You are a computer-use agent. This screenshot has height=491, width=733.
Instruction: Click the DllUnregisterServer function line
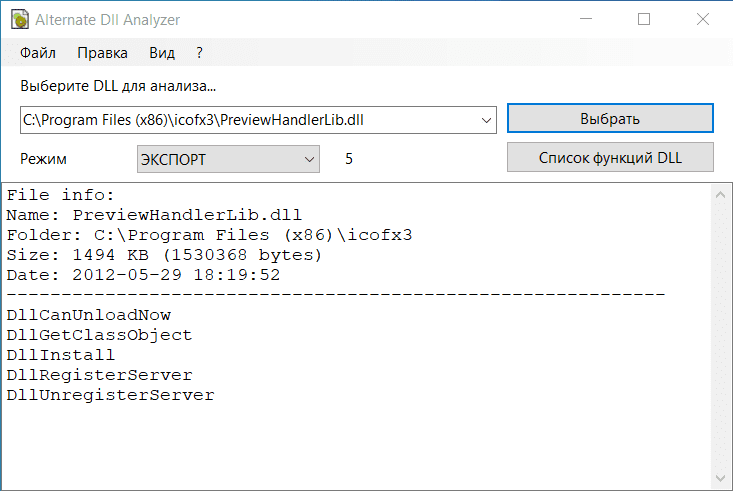(x=110, y=395)
